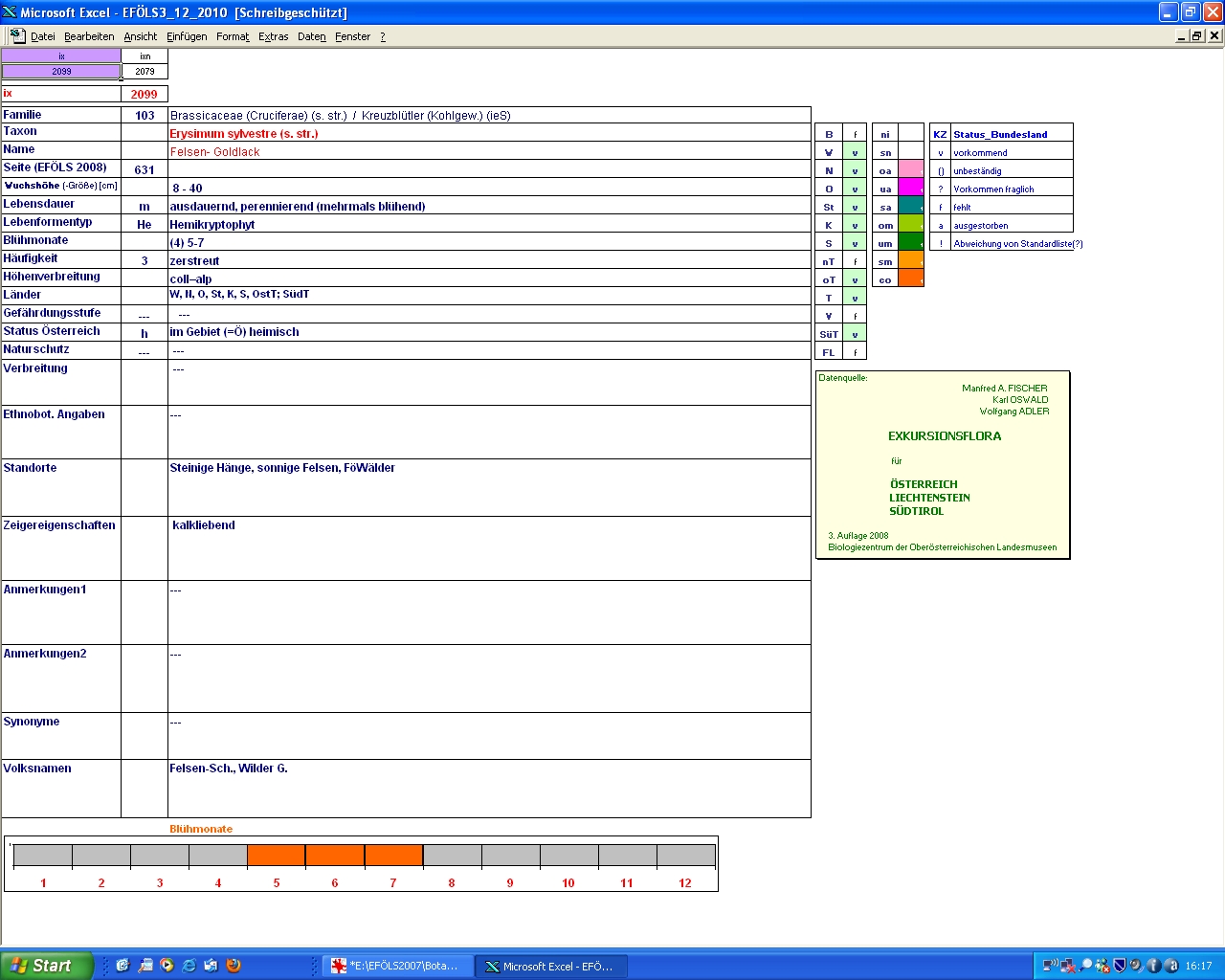The height and width of the screenshot is (980, 1225).
Task: Open the Daten menu
Action: coord(312,36)
